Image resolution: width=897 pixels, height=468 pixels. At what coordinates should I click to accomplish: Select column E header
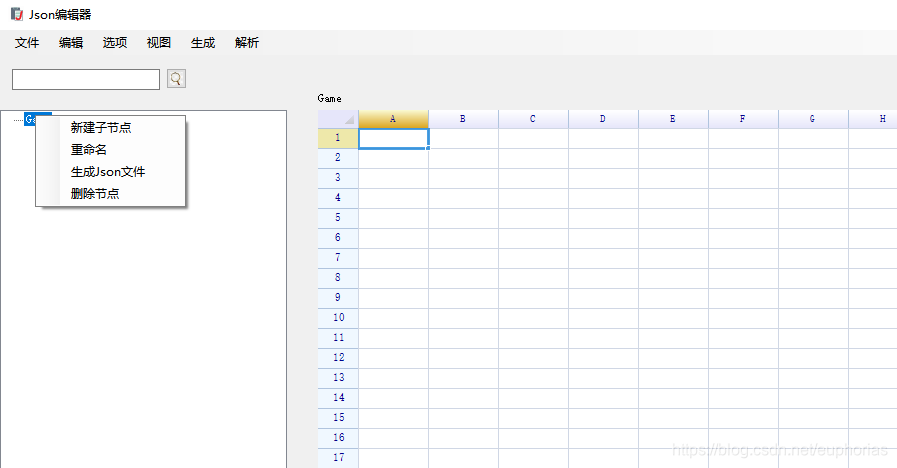point(673,119)
